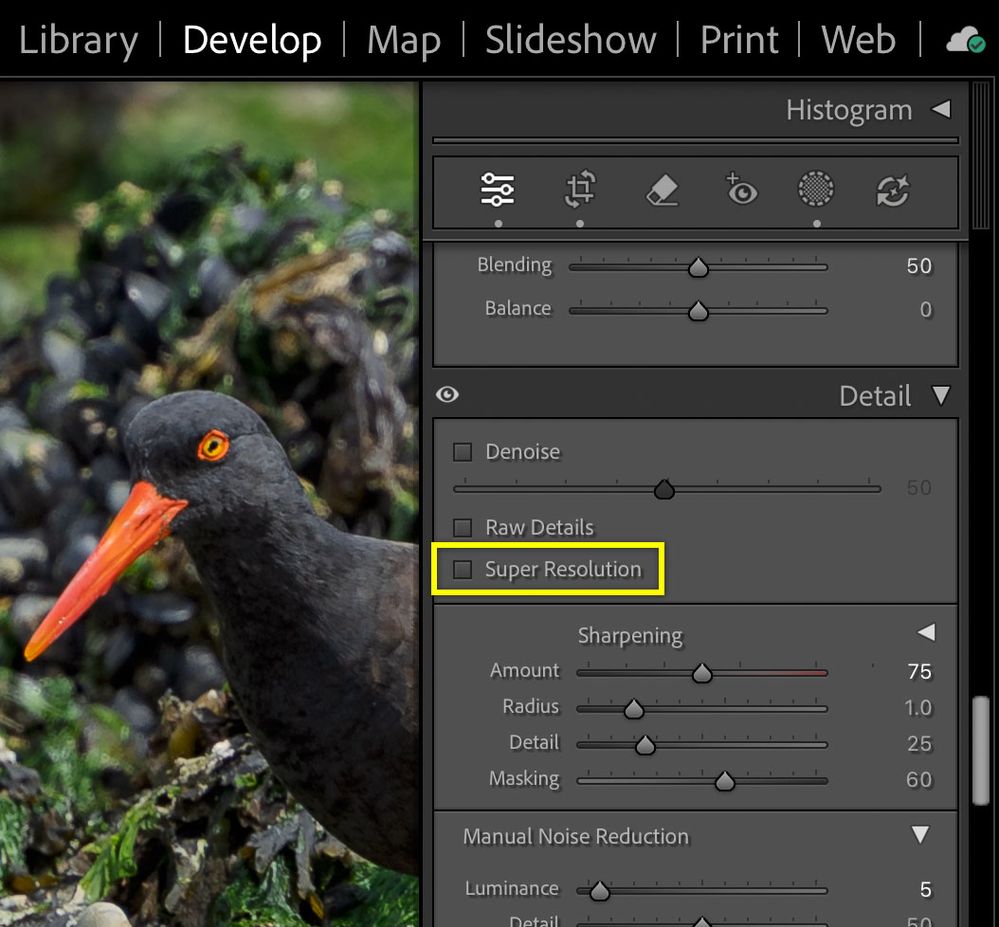Viewport: 999px width, 927px height.
Task: Enable the Denoise checkbox
Action: click(462, 451)
